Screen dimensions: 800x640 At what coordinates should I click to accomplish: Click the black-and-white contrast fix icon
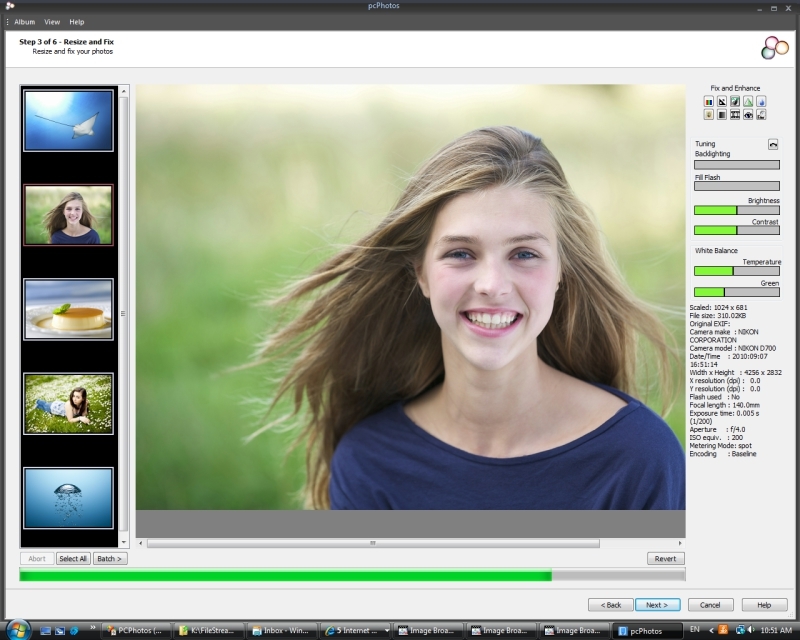(x=721, y=102)
